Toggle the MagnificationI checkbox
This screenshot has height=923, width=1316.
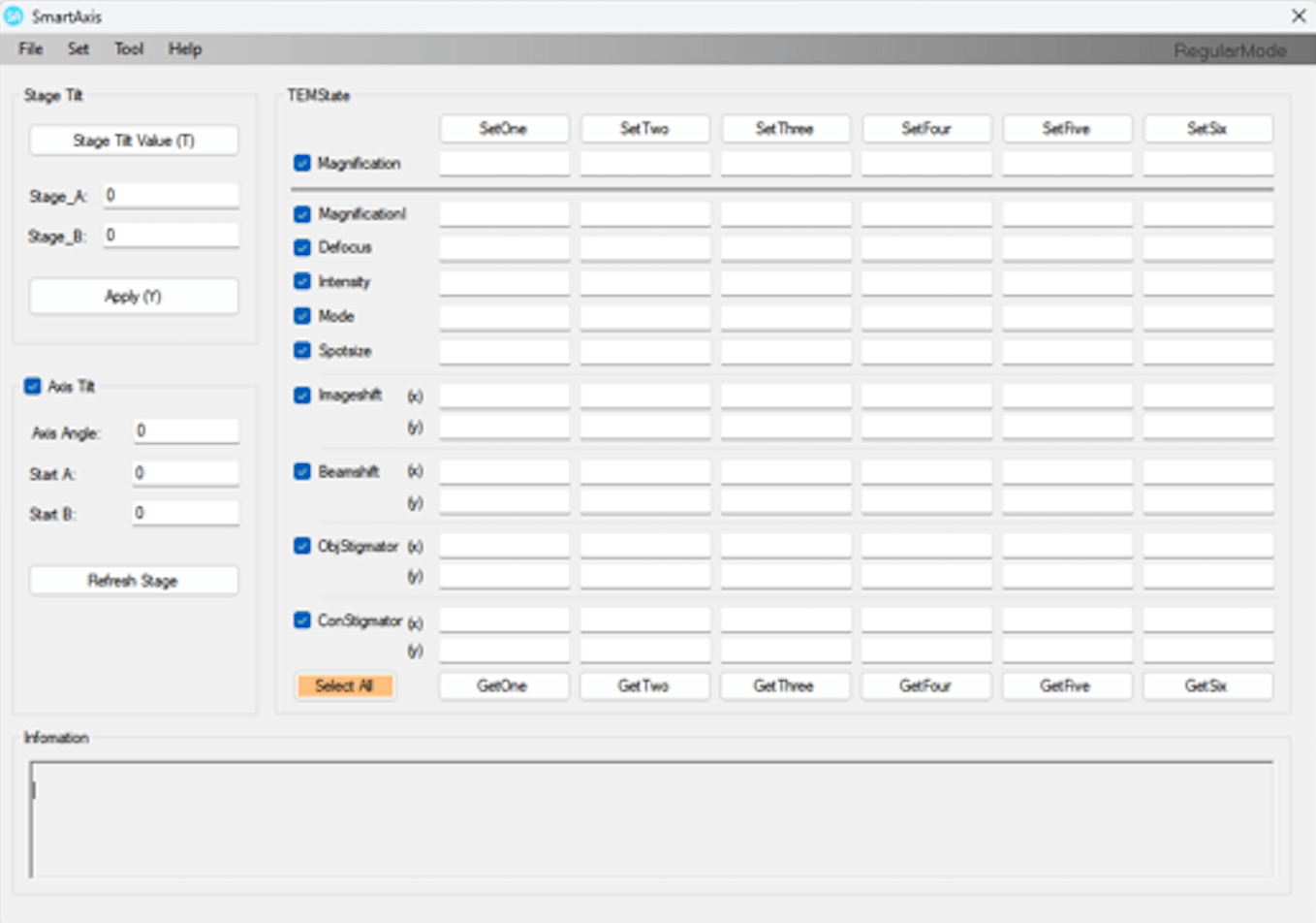pos(302,213)
